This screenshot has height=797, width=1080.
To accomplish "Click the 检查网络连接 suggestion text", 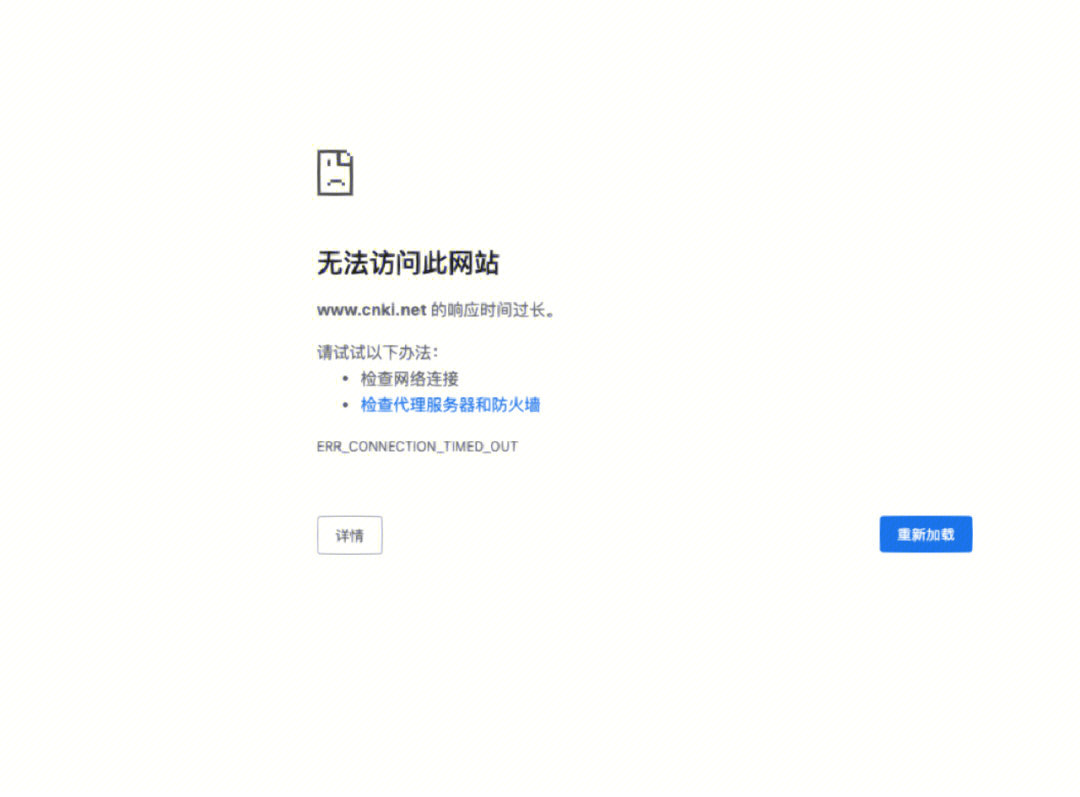I will tap(409, 379).
